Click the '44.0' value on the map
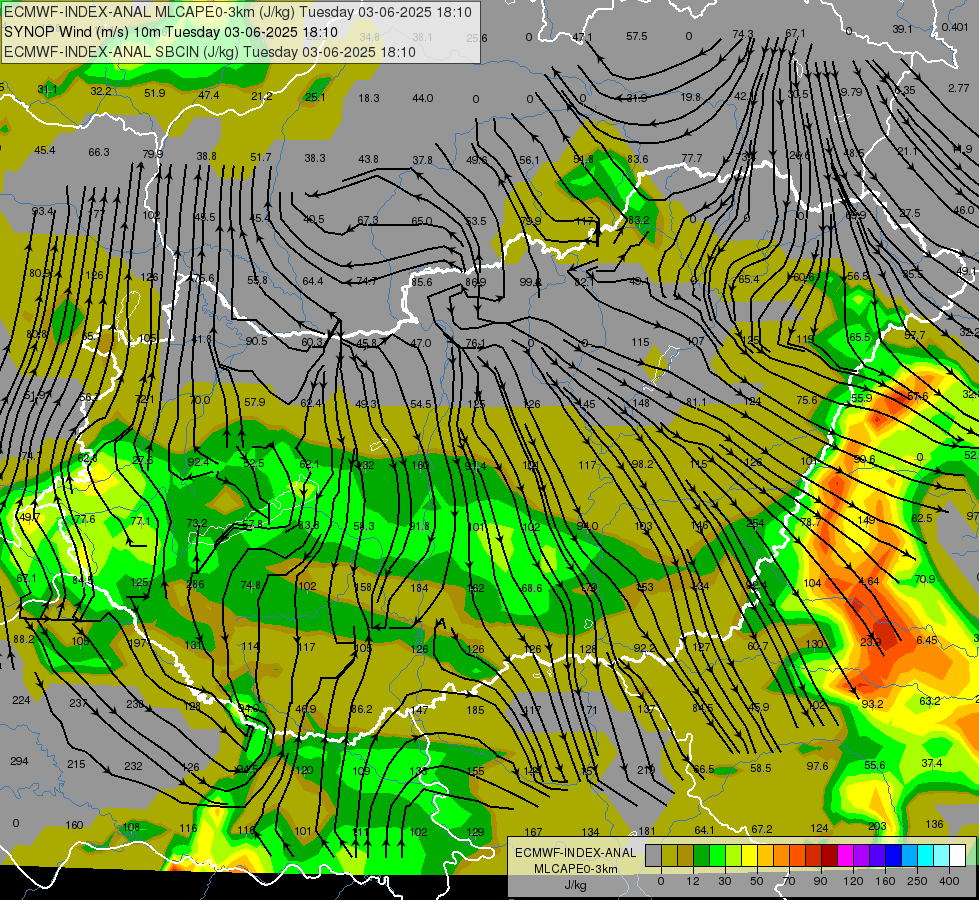 click(x=423, y=98)
